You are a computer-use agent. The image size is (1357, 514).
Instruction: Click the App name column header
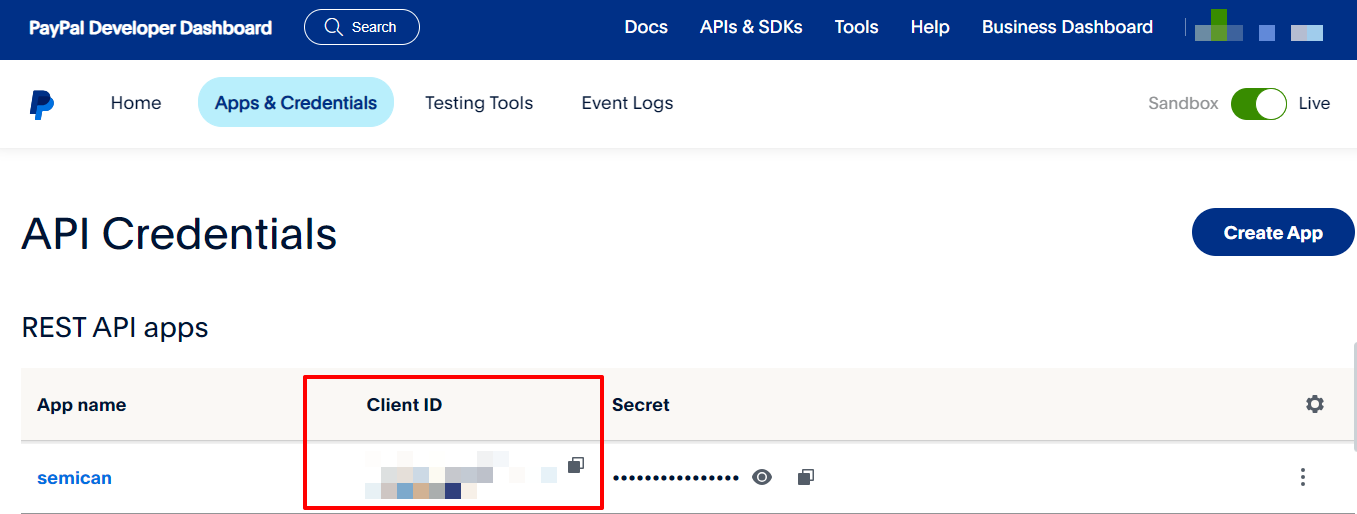point(82,405)
